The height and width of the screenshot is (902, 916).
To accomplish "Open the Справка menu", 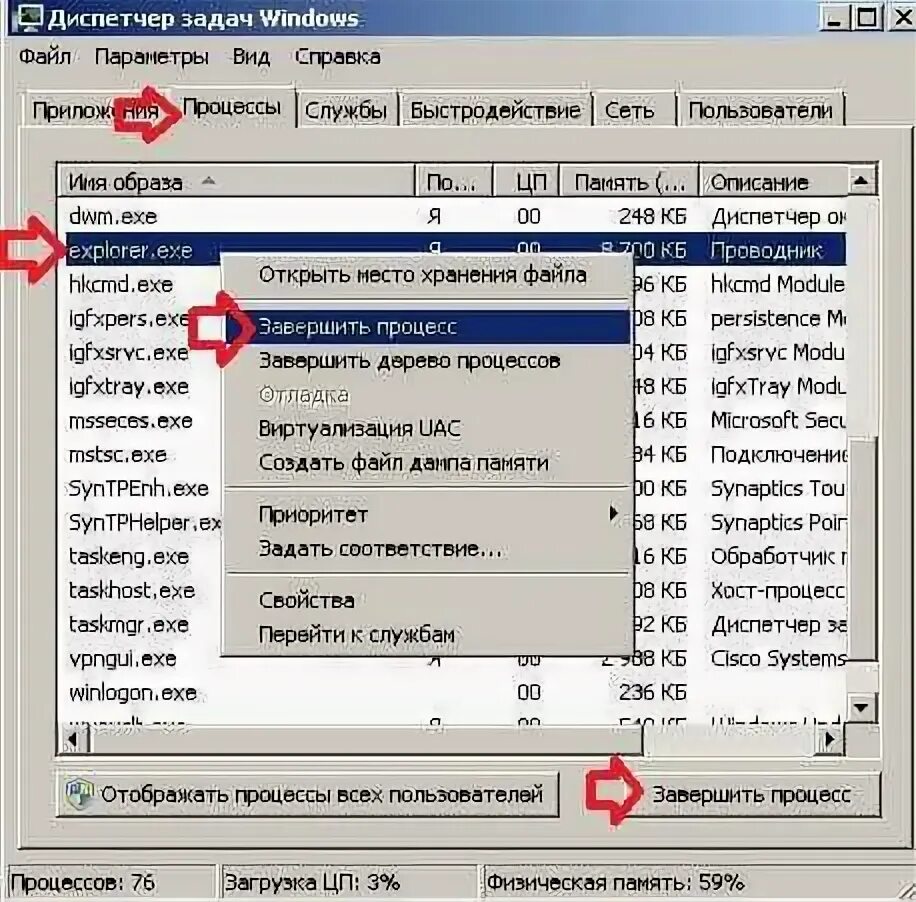I will coord(337,57).
